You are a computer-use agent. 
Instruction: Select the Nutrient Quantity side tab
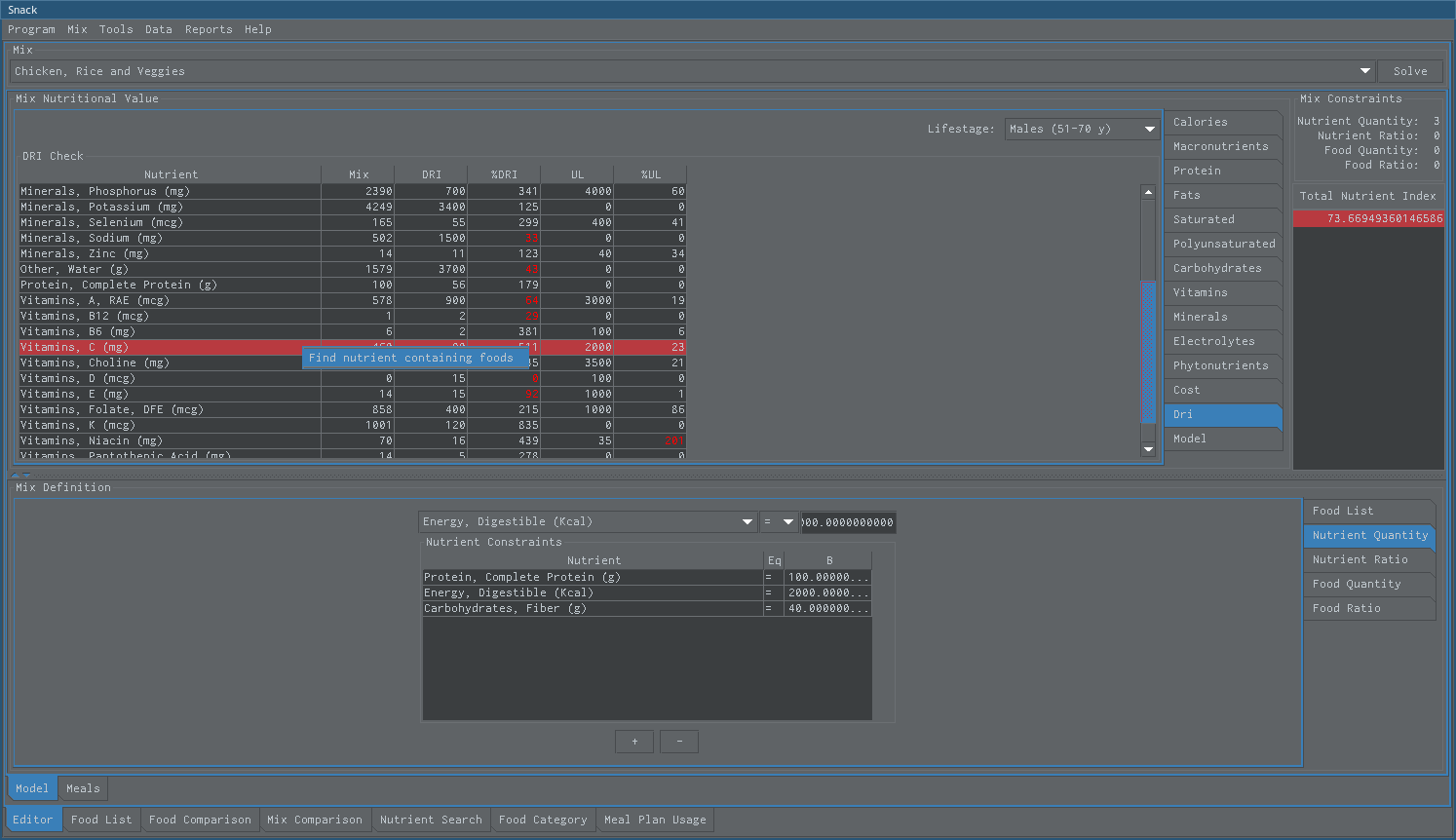(1369, 535)
